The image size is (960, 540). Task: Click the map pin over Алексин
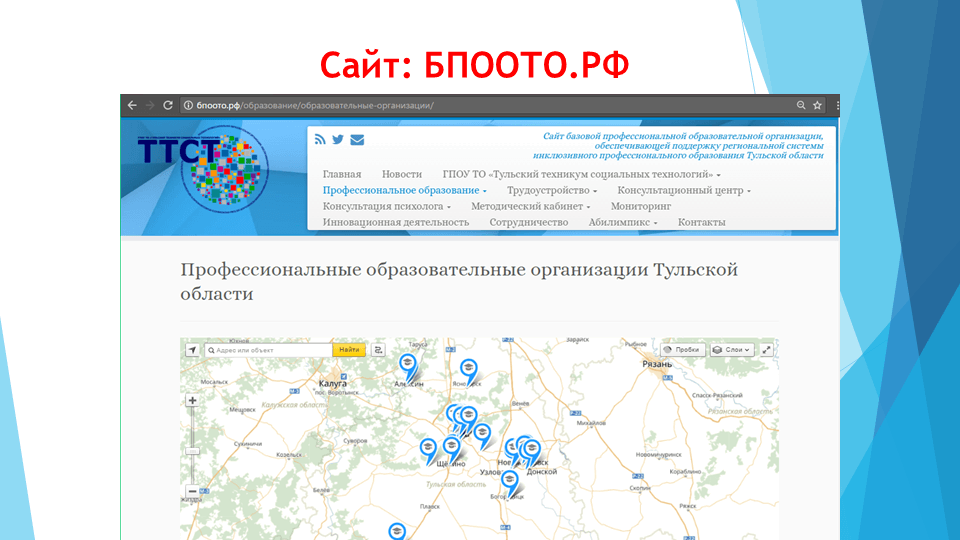point(408,366)
